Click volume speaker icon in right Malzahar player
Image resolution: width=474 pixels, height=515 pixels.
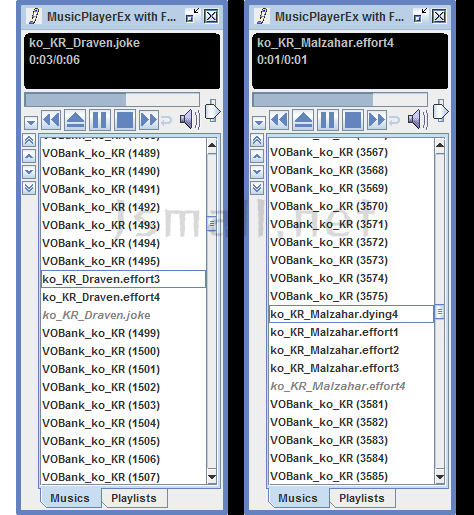coord(418,119)
